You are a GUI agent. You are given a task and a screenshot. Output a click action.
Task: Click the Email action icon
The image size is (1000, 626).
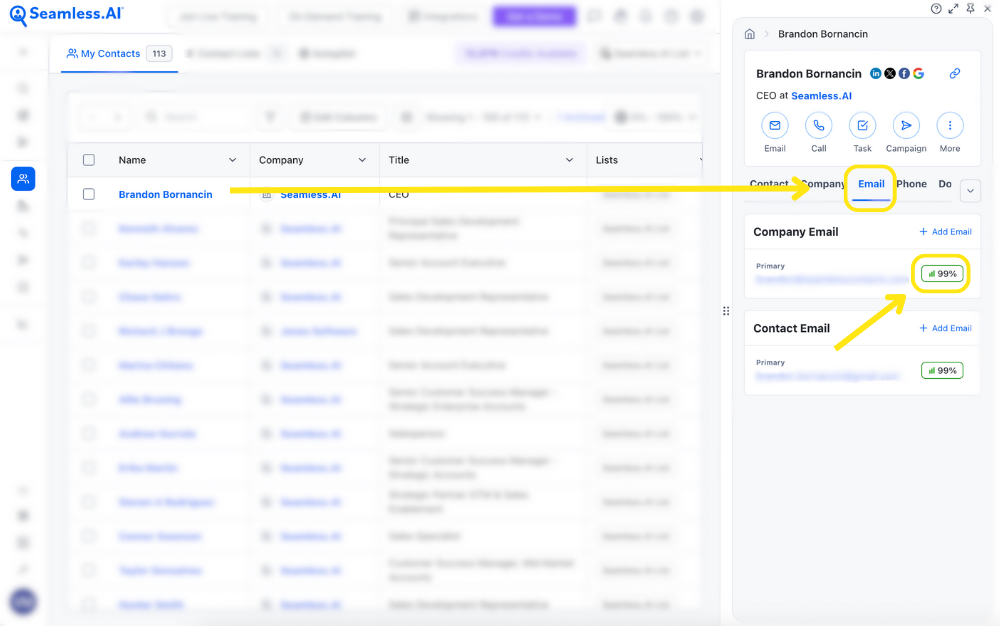[x=775, y=126]
